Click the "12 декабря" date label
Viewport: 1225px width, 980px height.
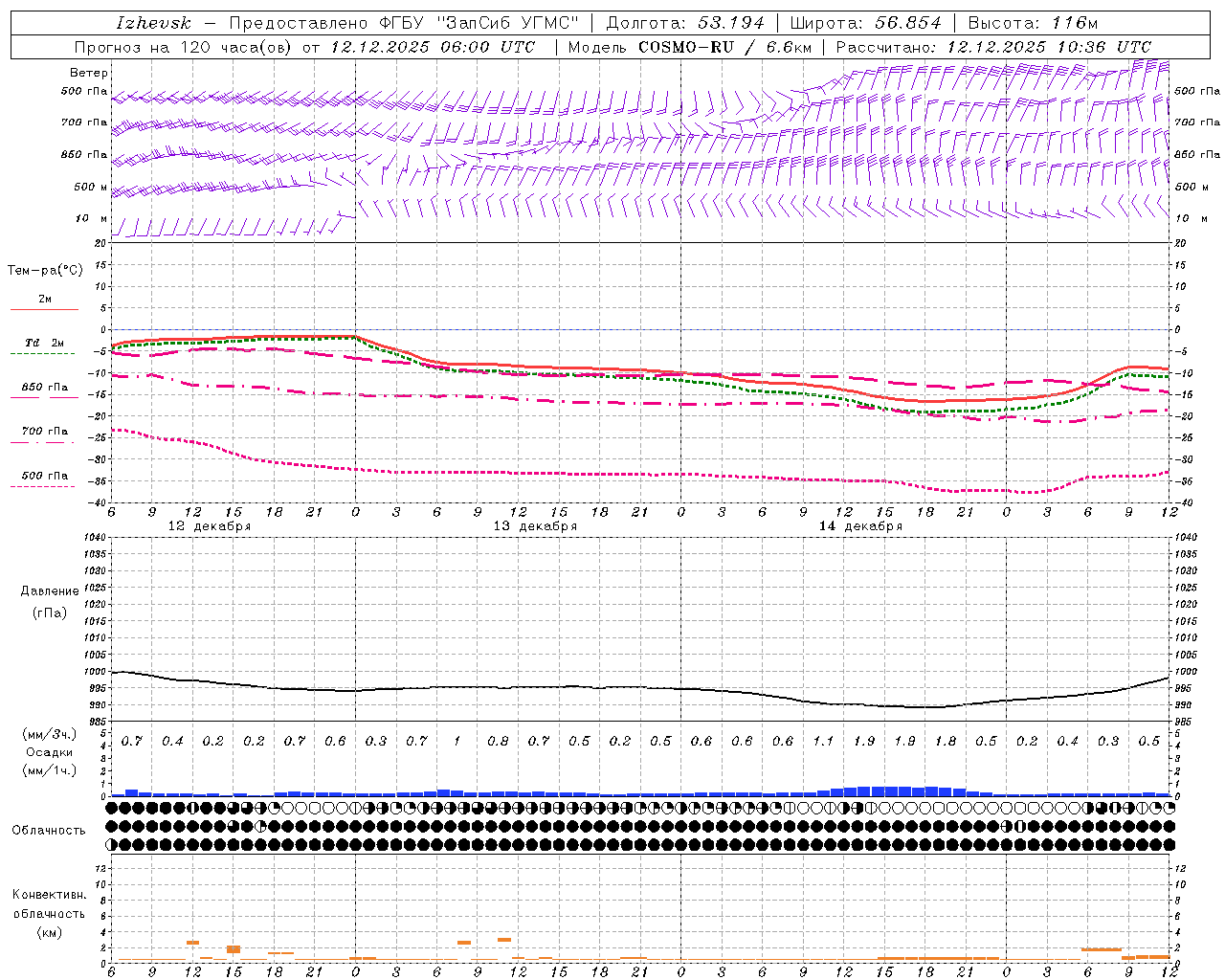click(210, 526)
